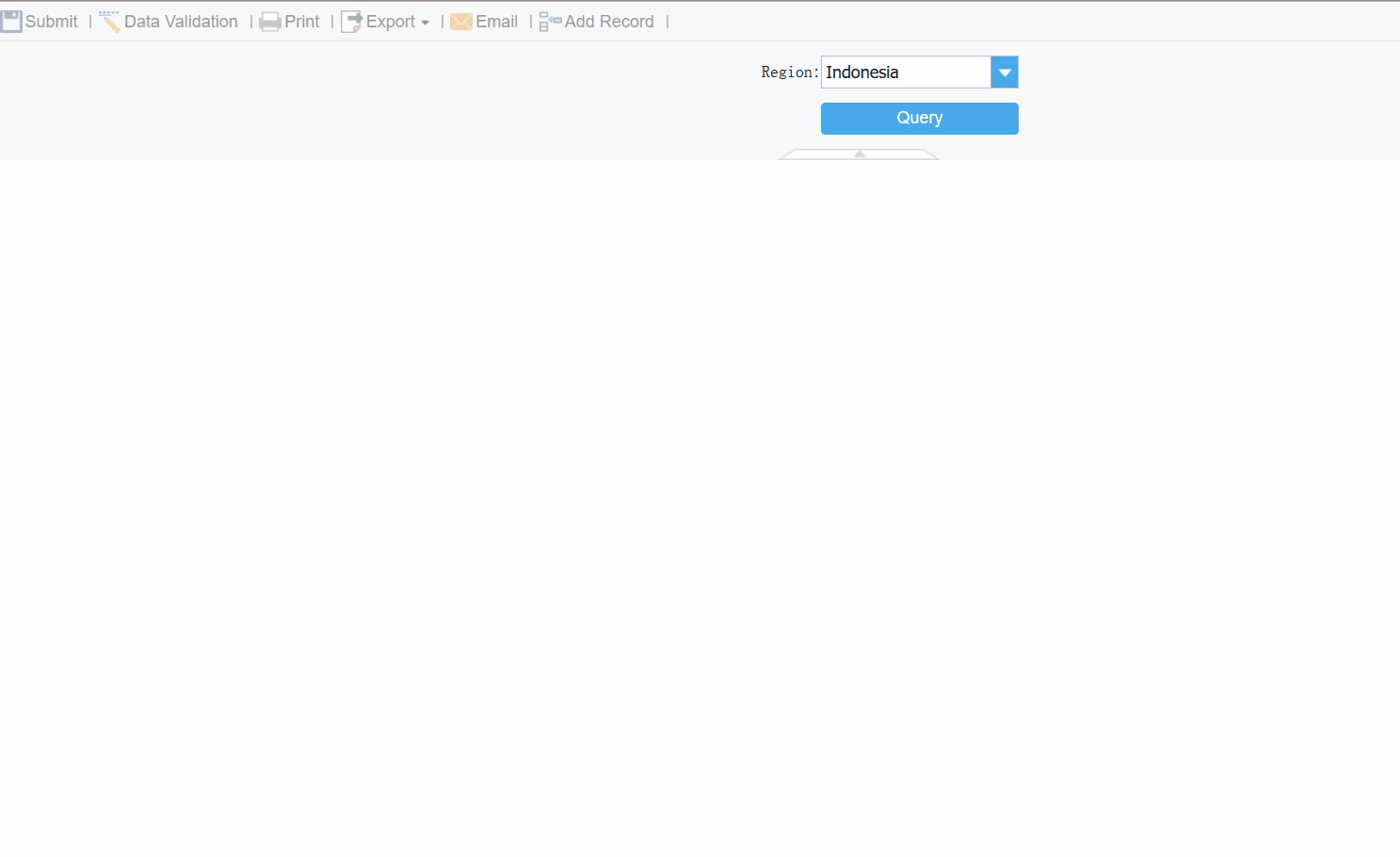Viewport: 1400px width, 857px height.
Task: Click the printer icon in the toolbar
Action: point(271,21)
